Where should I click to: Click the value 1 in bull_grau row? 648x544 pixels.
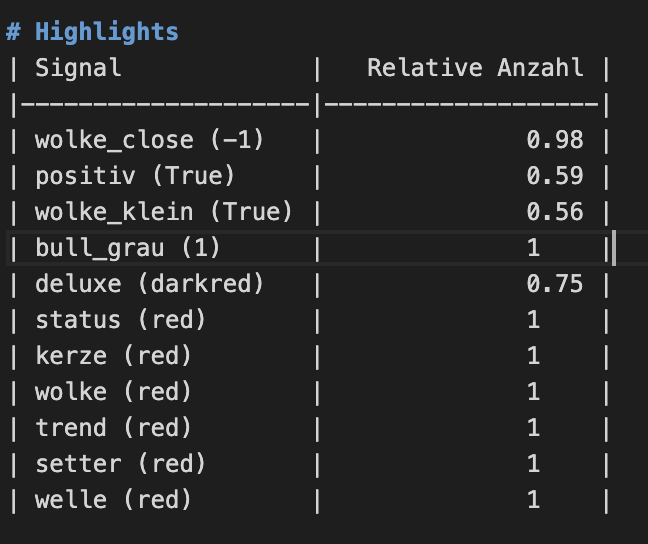point(533,248)
